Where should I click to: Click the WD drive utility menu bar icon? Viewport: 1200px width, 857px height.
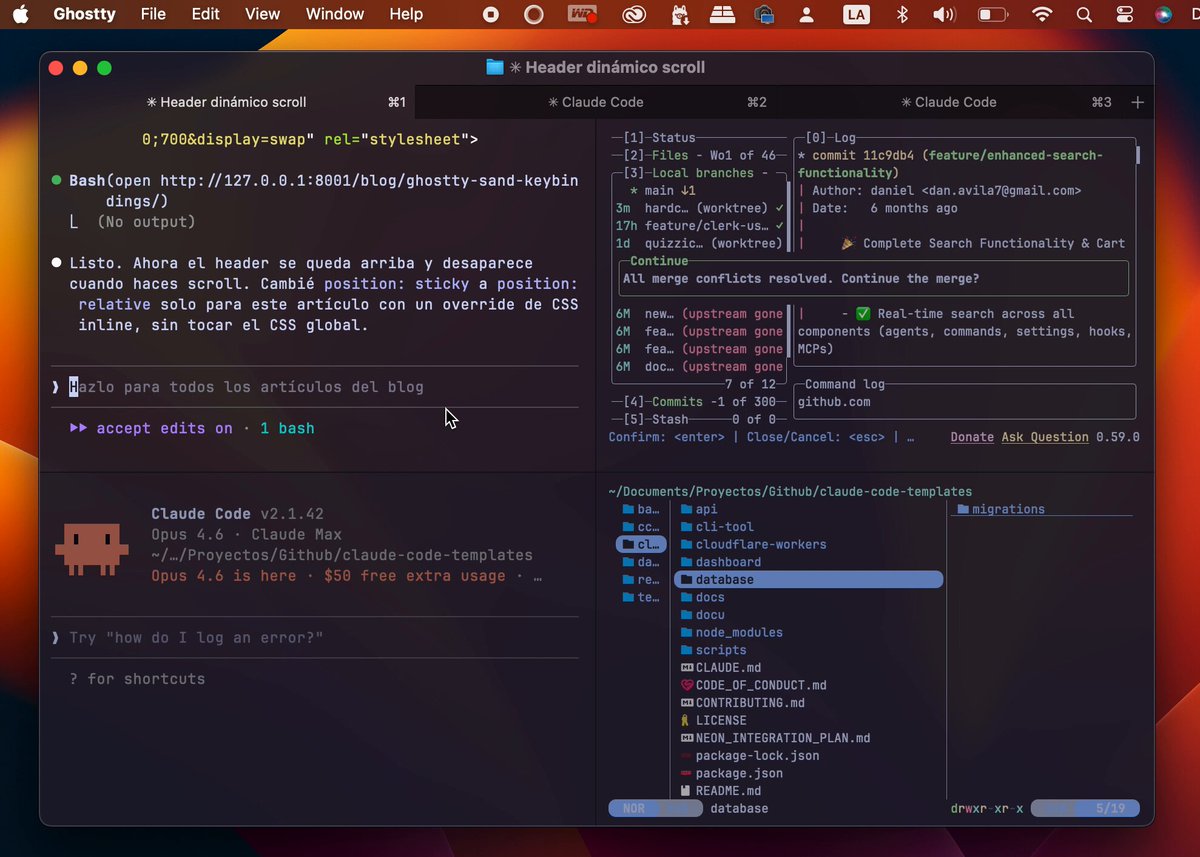(x=582, y=14)
